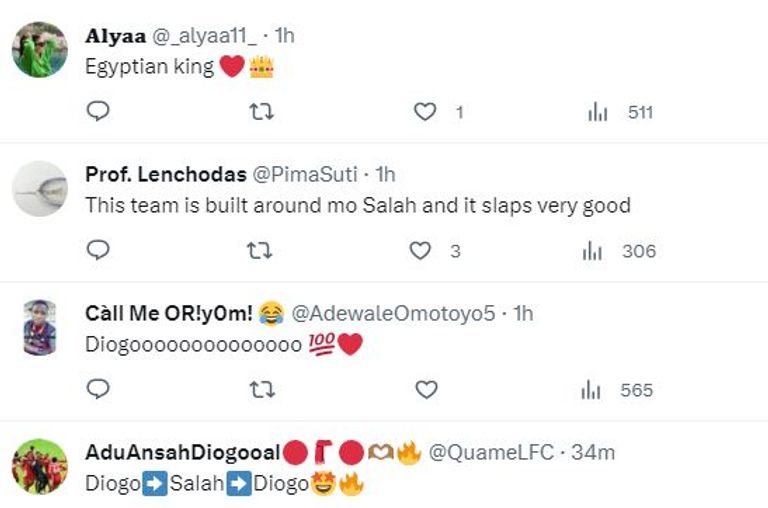Like the Diogooooo tweet
This screenshot has height=508, width=768.
(425, 389)
